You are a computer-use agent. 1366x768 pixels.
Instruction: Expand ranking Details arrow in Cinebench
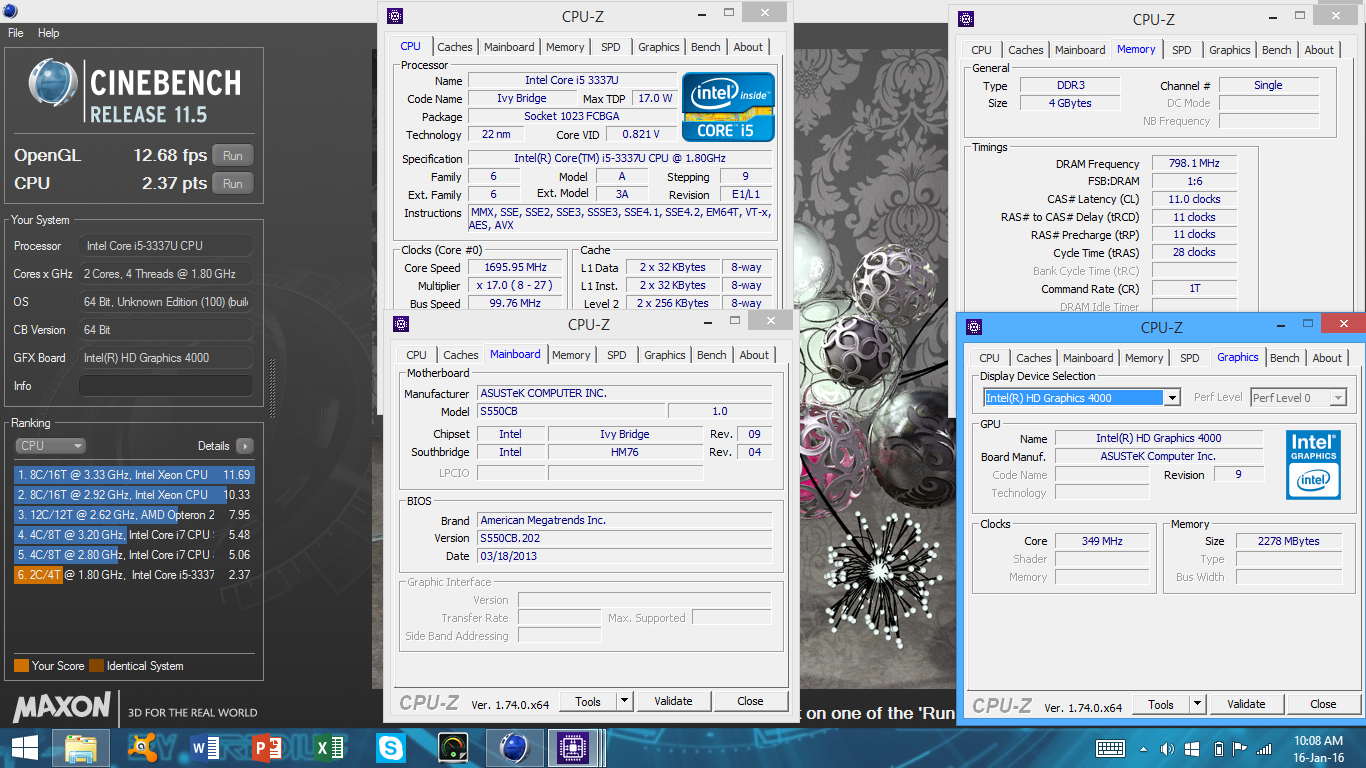point(244,446)
